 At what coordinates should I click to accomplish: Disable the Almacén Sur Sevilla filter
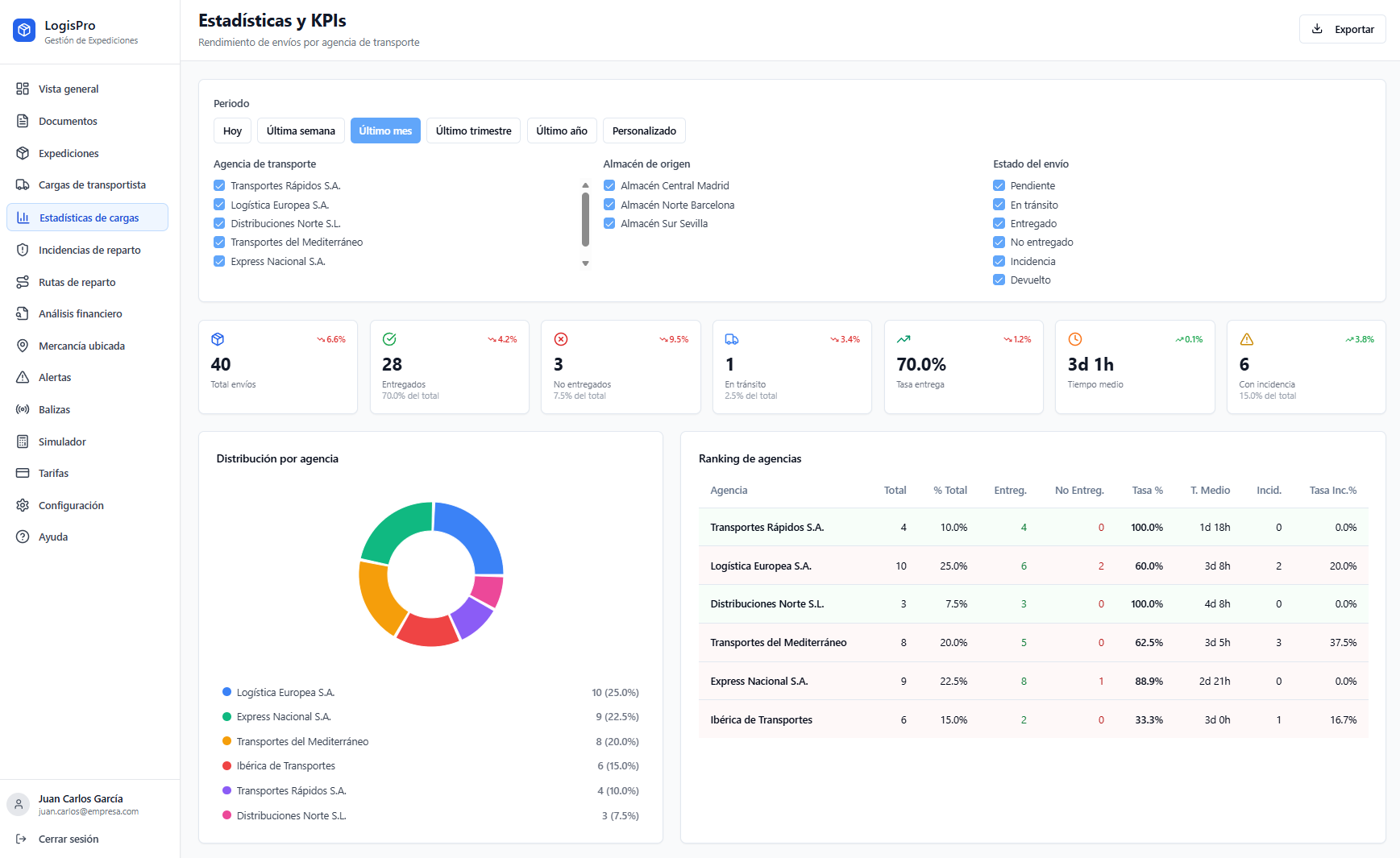pyautogui.click(x=609, y=223)
